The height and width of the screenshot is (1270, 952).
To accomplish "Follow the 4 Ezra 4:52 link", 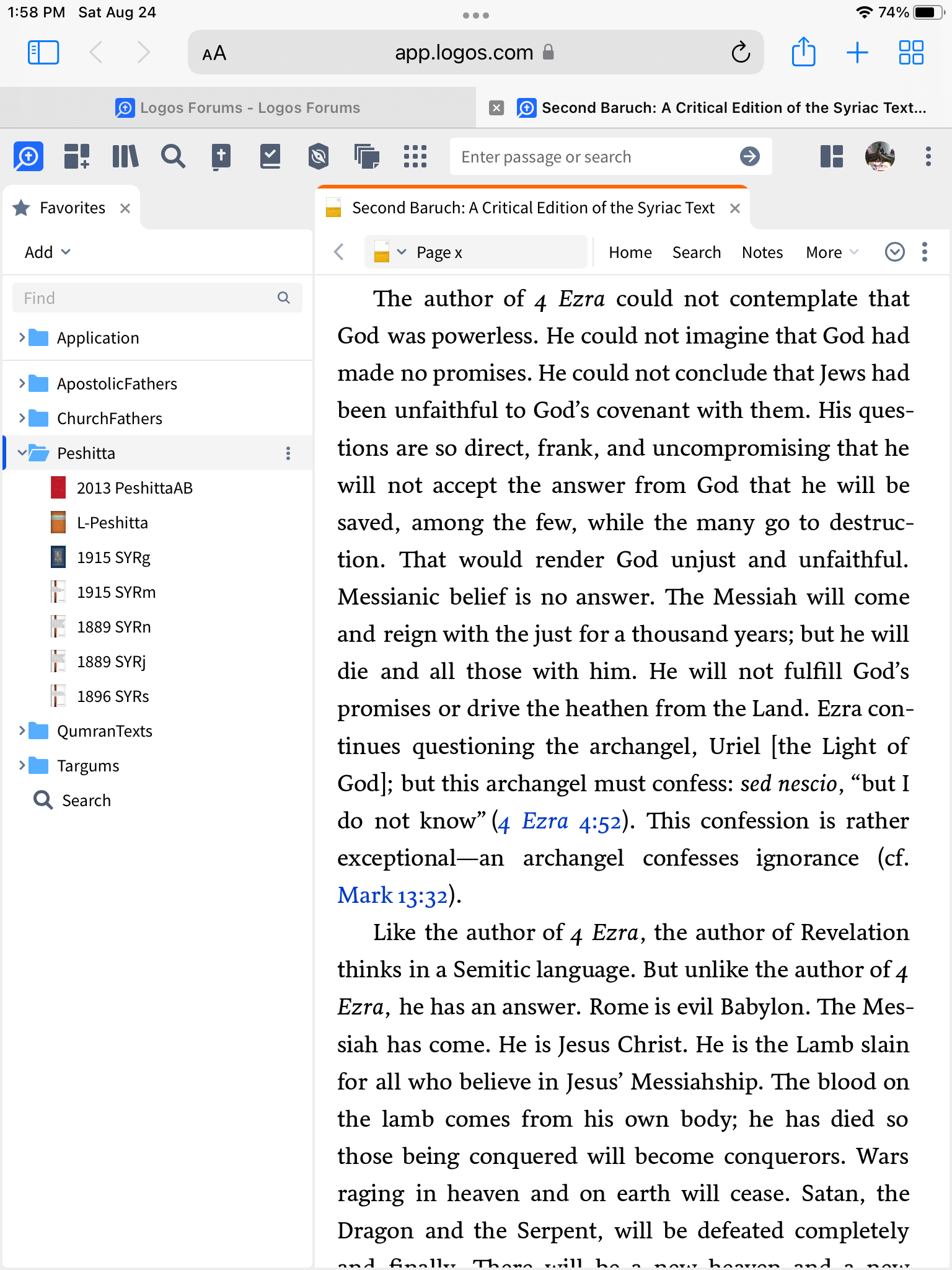I will pyautogui.click(x=559, y=822).
